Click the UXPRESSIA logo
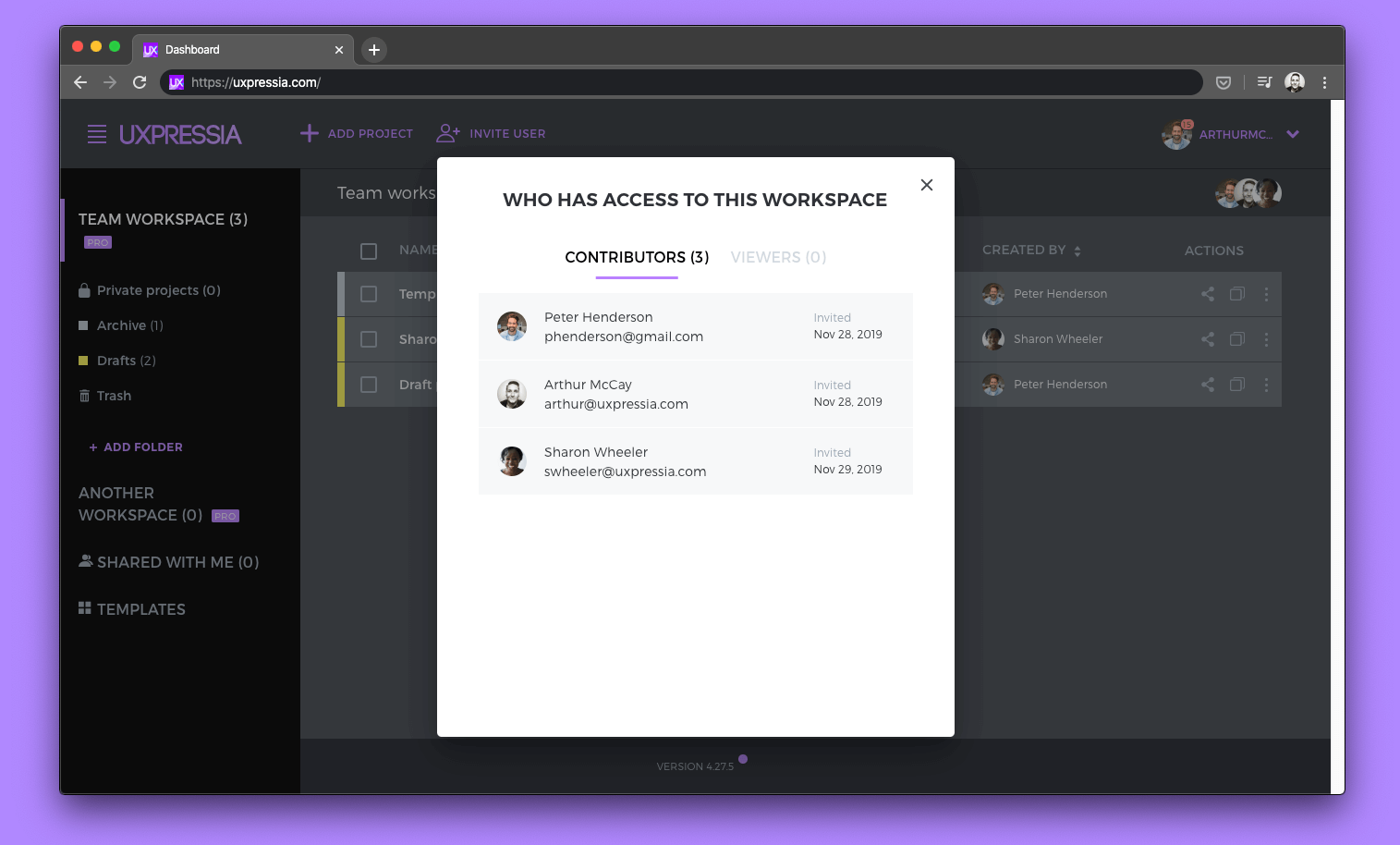This screenshot has width=1400, height=845. [x=180, y=134]
